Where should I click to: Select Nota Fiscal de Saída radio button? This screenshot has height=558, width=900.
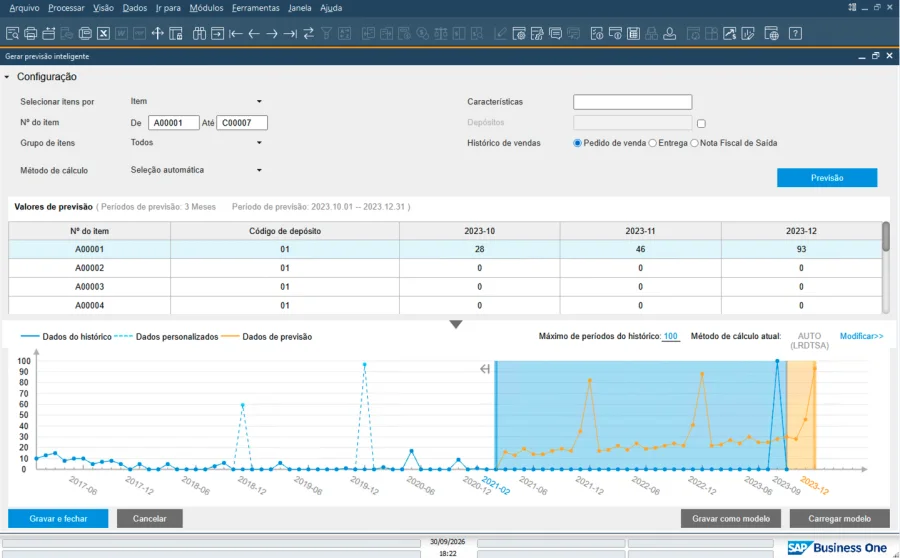pyautogui.click(x=695, y=143)
